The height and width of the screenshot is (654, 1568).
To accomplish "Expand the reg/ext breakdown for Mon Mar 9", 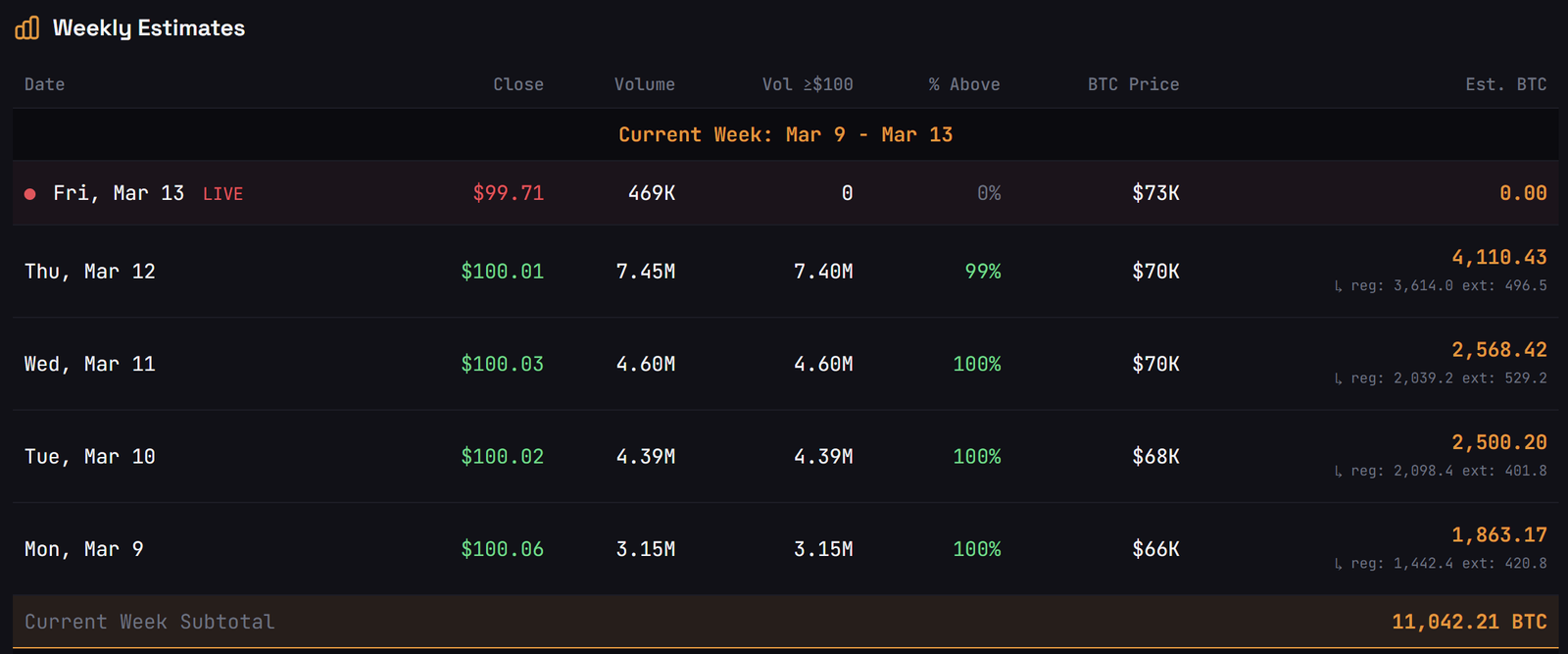I will point(1339,564).
